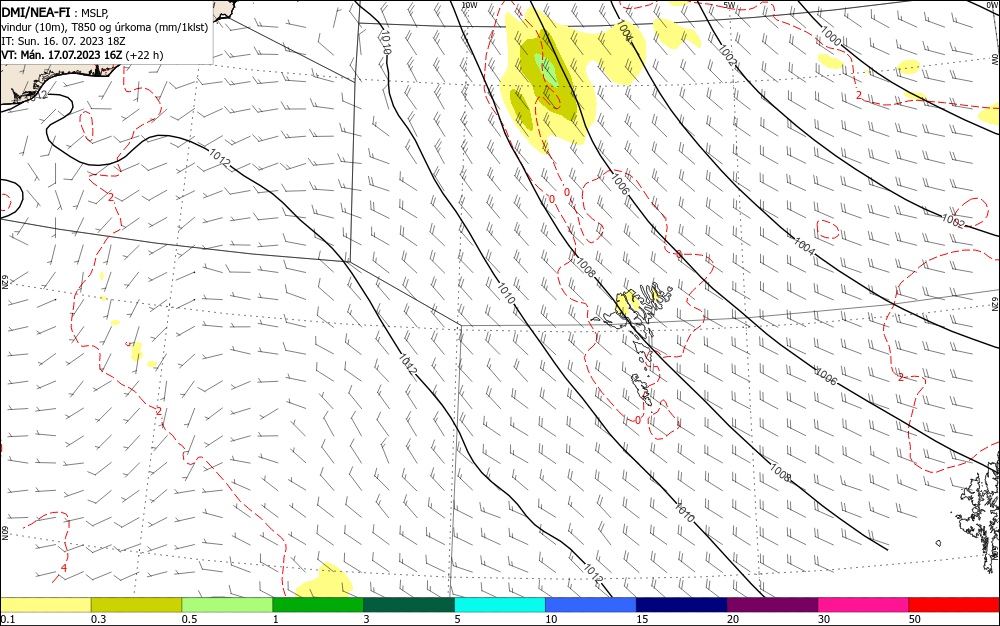Pick the blue 10 mm legend swatch
Image resolution: width=1000 pixels, height=626 pixels.
(591, 605)
